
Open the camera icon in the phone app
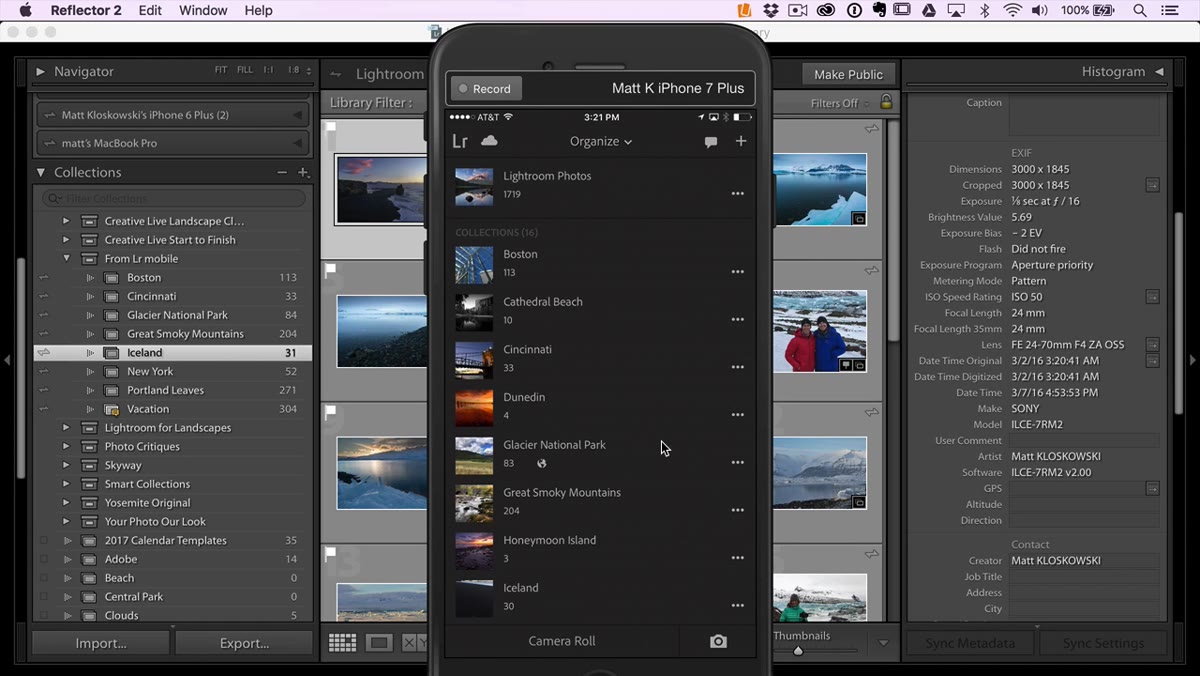(x=718, y=641)
